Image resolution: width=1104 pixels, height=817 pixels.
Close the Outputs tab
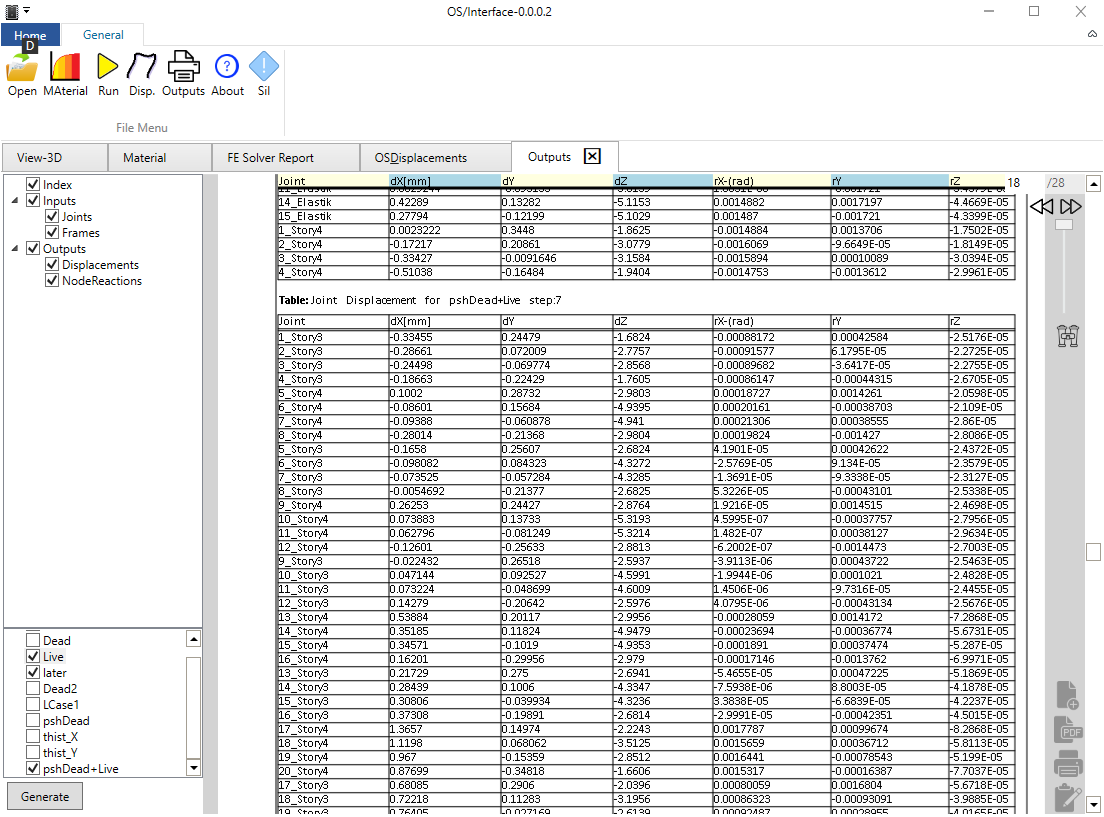click(592, 156)
